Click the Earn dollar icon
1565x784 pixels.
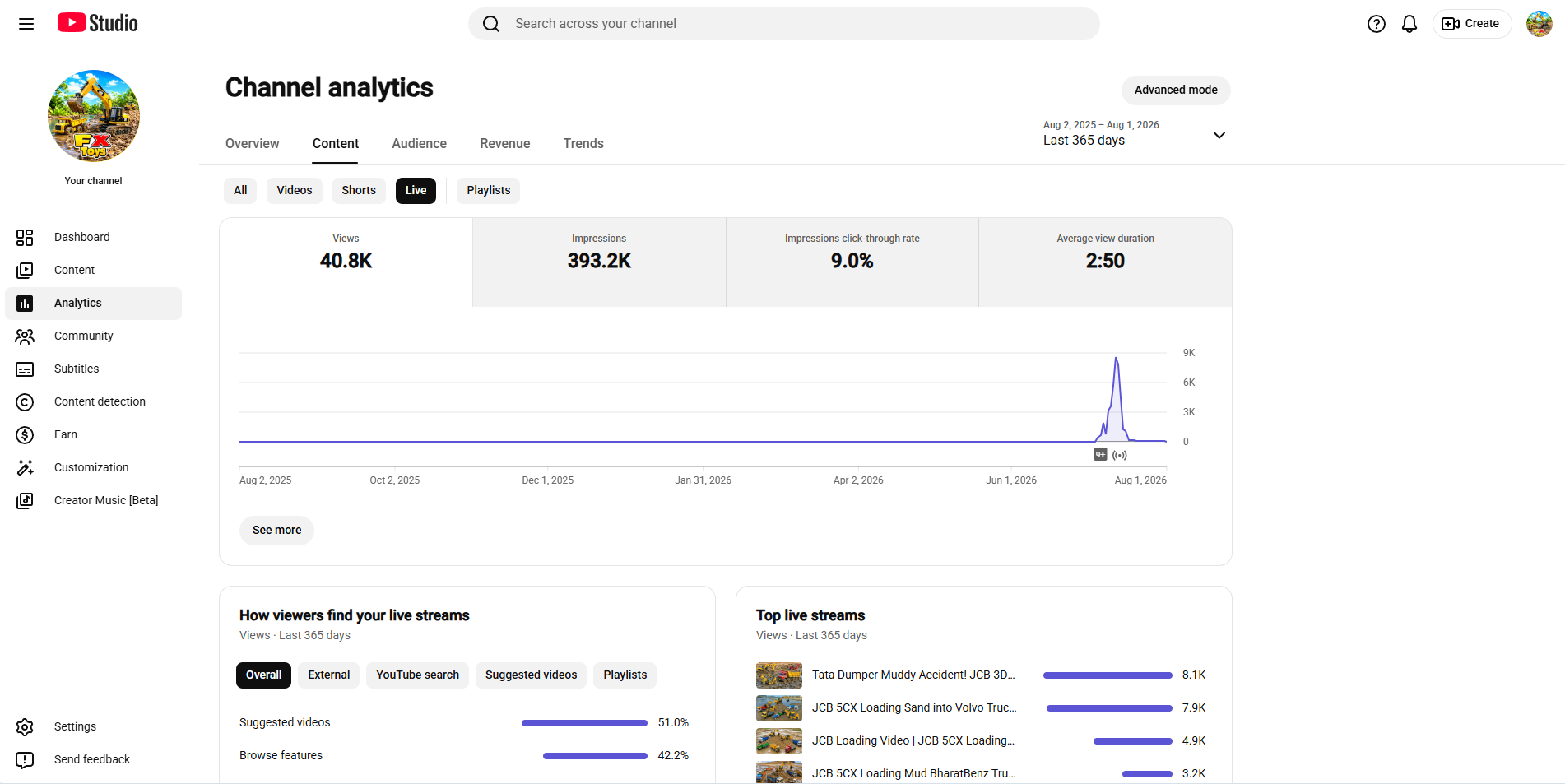click(x=25, y=435)
